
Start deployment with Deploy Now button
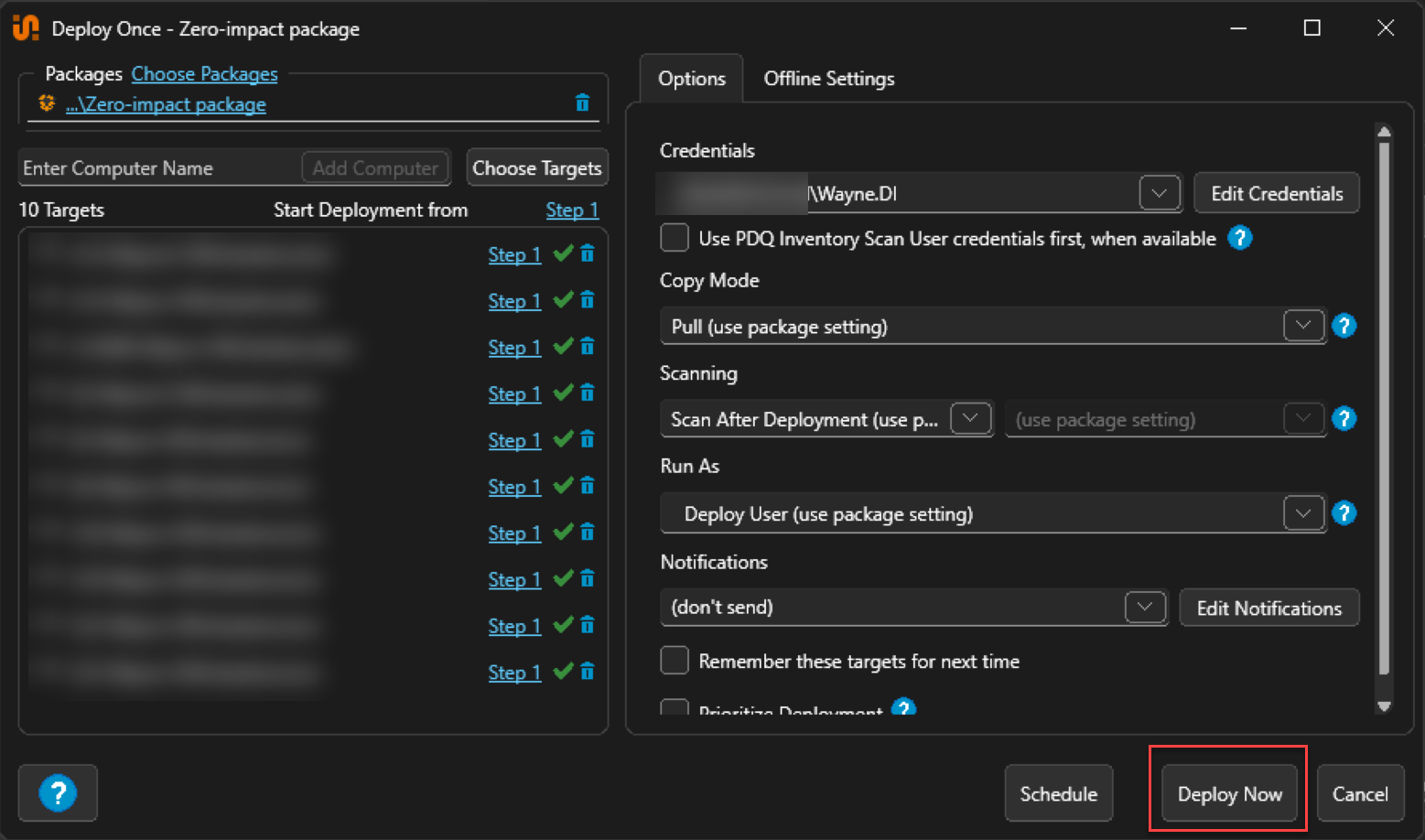pos(1230,793)
